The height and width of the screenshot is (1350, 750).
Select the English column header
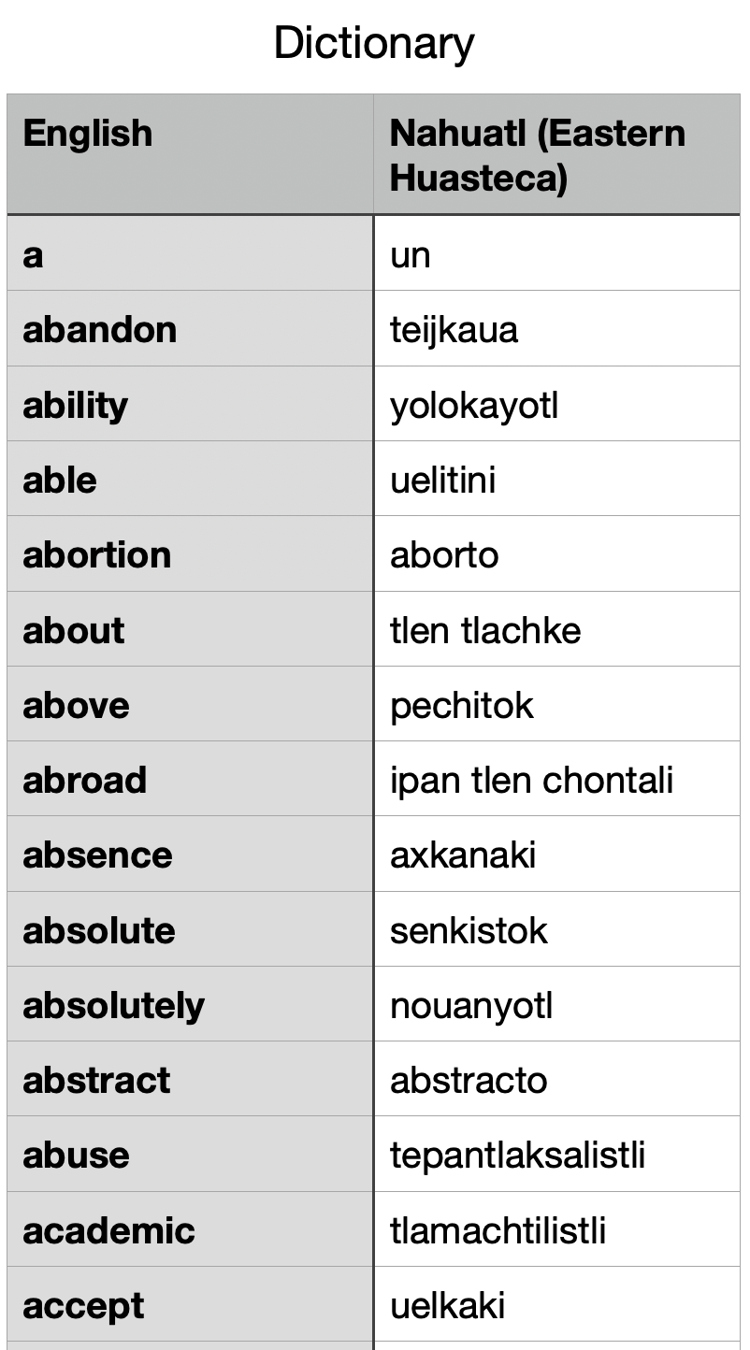coord(88,134)
